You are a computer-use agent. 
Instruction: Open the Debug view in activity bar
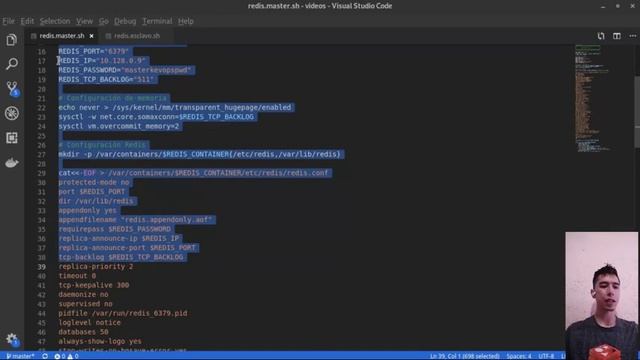click(x=12, y=113)
